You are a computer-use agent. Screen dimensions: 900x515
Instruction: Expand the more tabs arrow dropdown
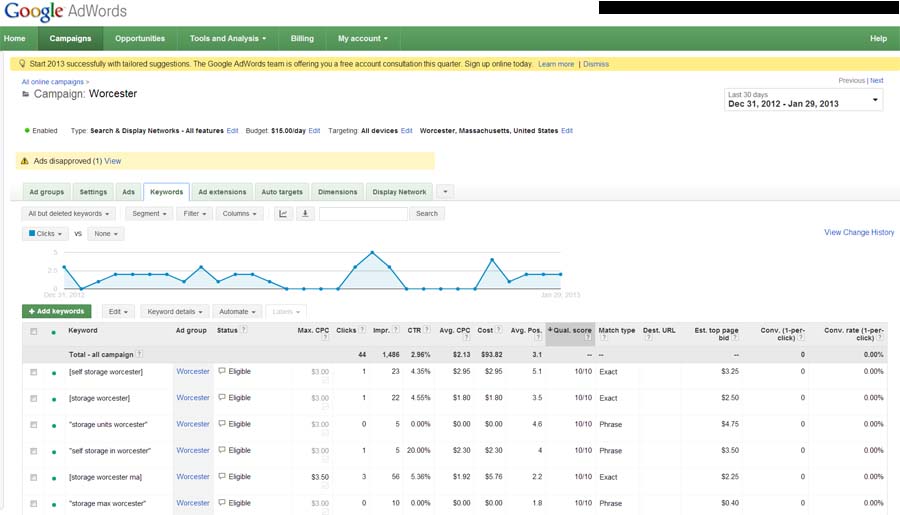445,192
